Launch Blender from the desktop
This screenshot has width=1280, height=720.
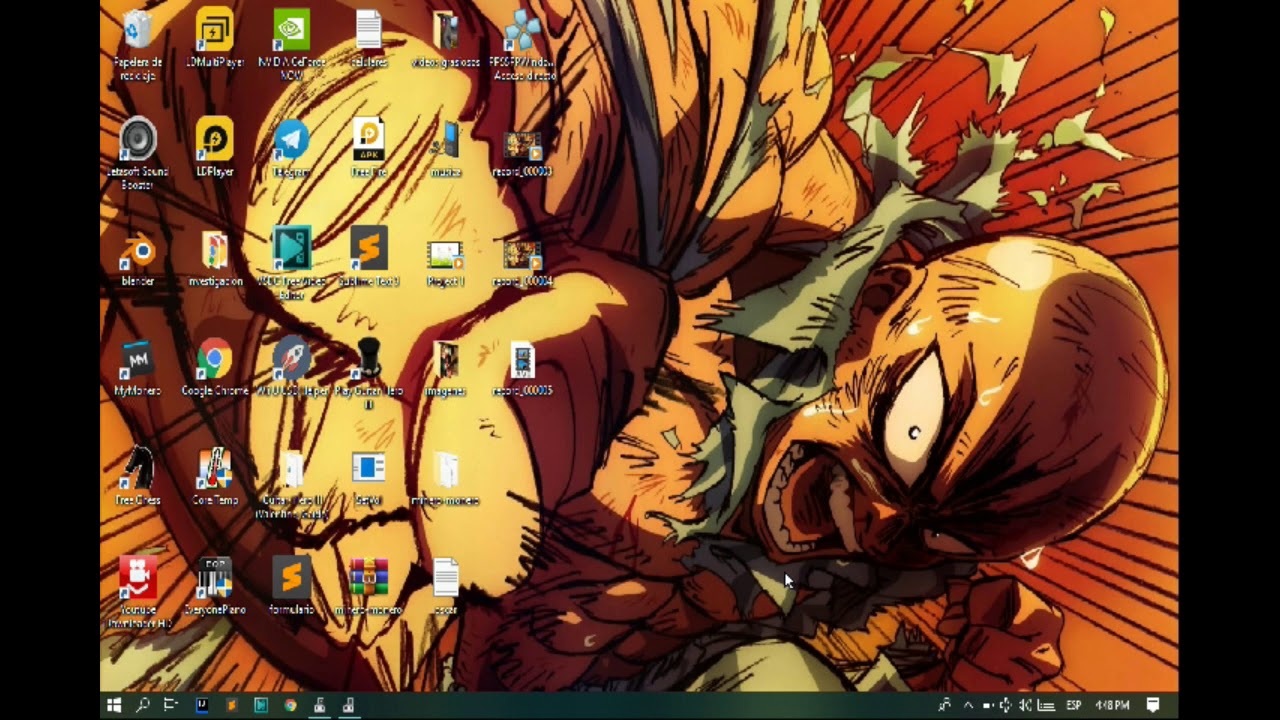click(138, 258)
